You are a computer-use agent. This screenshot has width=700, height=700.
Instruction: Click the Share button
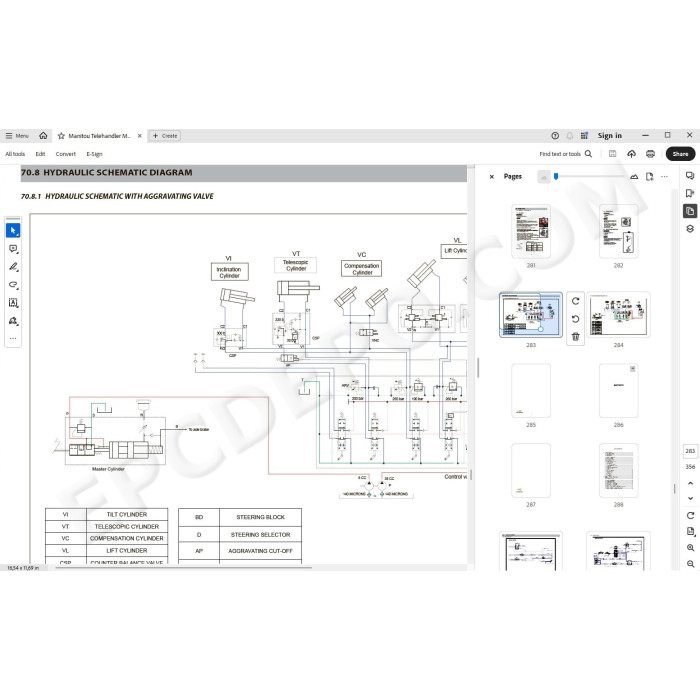680,154
